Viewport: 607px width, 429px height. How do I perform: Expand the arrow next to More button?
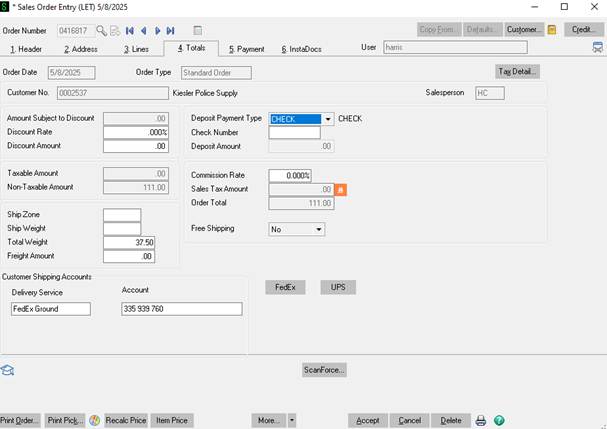pos(292,421)
